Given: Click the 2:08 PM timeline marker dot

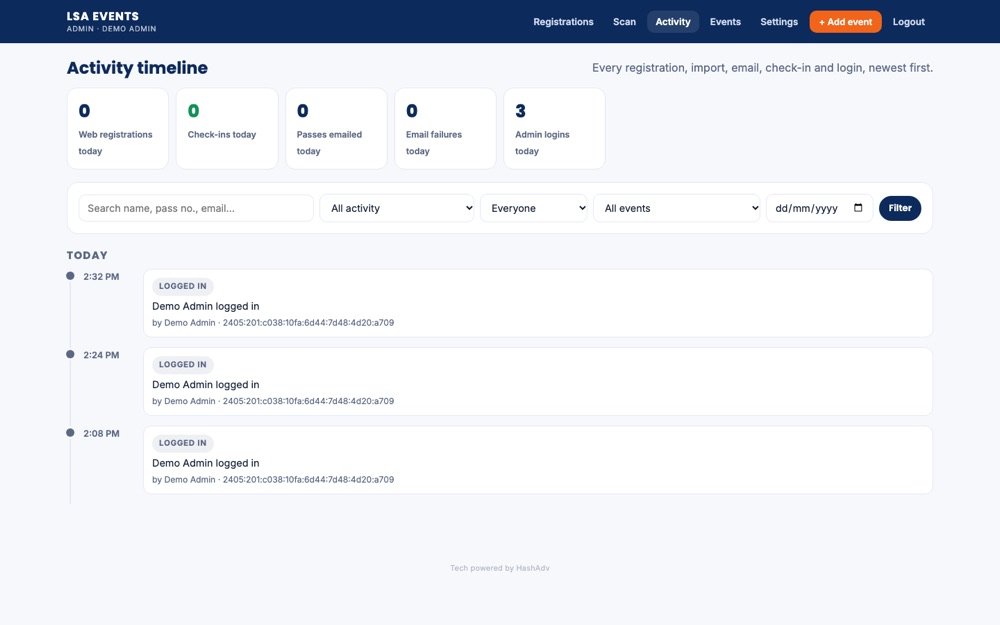Looking at the screenshot, I should (70, 433).
